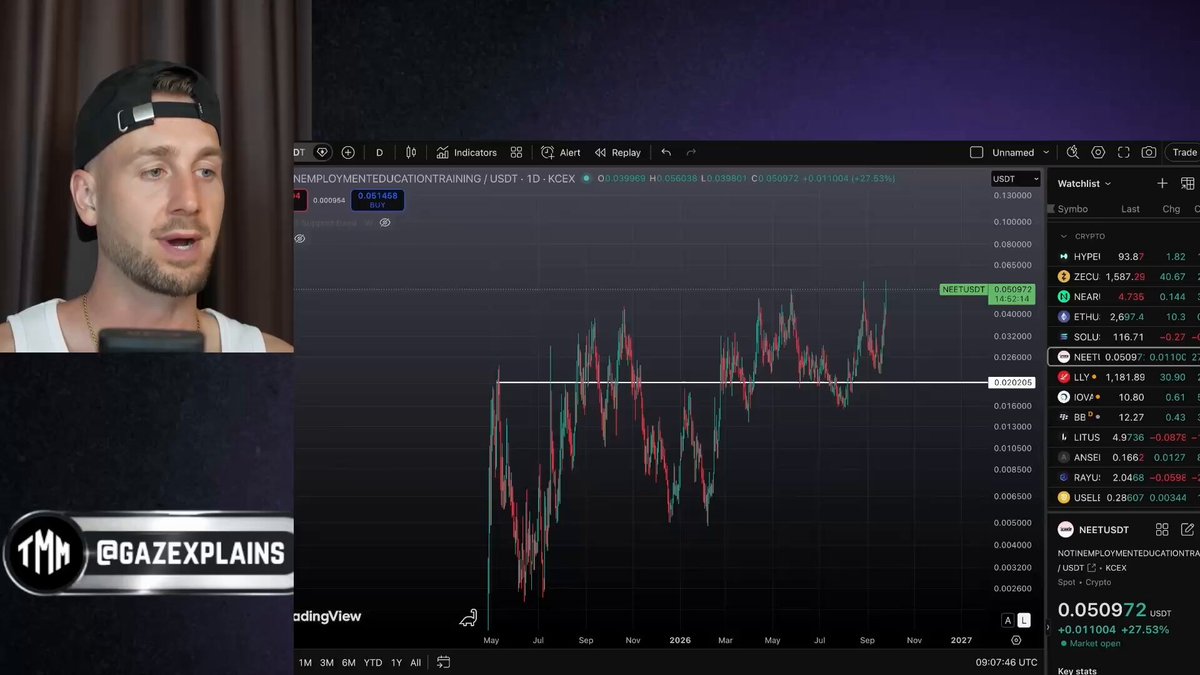Sort watchlist by Last column
This screenshot has width=1200, height=675.
point(1130,209)
